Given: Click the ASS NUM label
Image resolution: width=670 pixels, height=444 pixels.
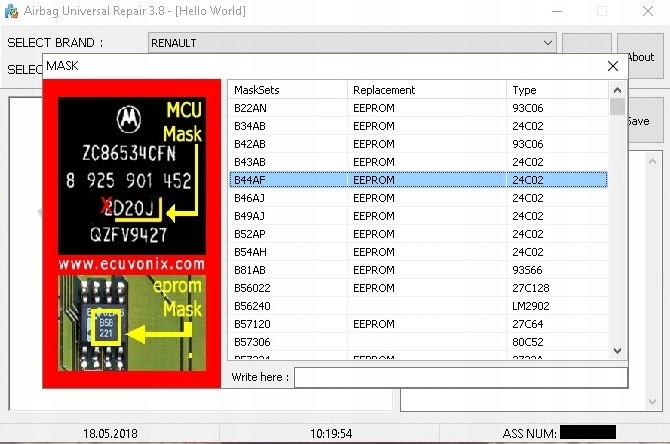Looking at the screenshot, I should (x=529, y=434).
